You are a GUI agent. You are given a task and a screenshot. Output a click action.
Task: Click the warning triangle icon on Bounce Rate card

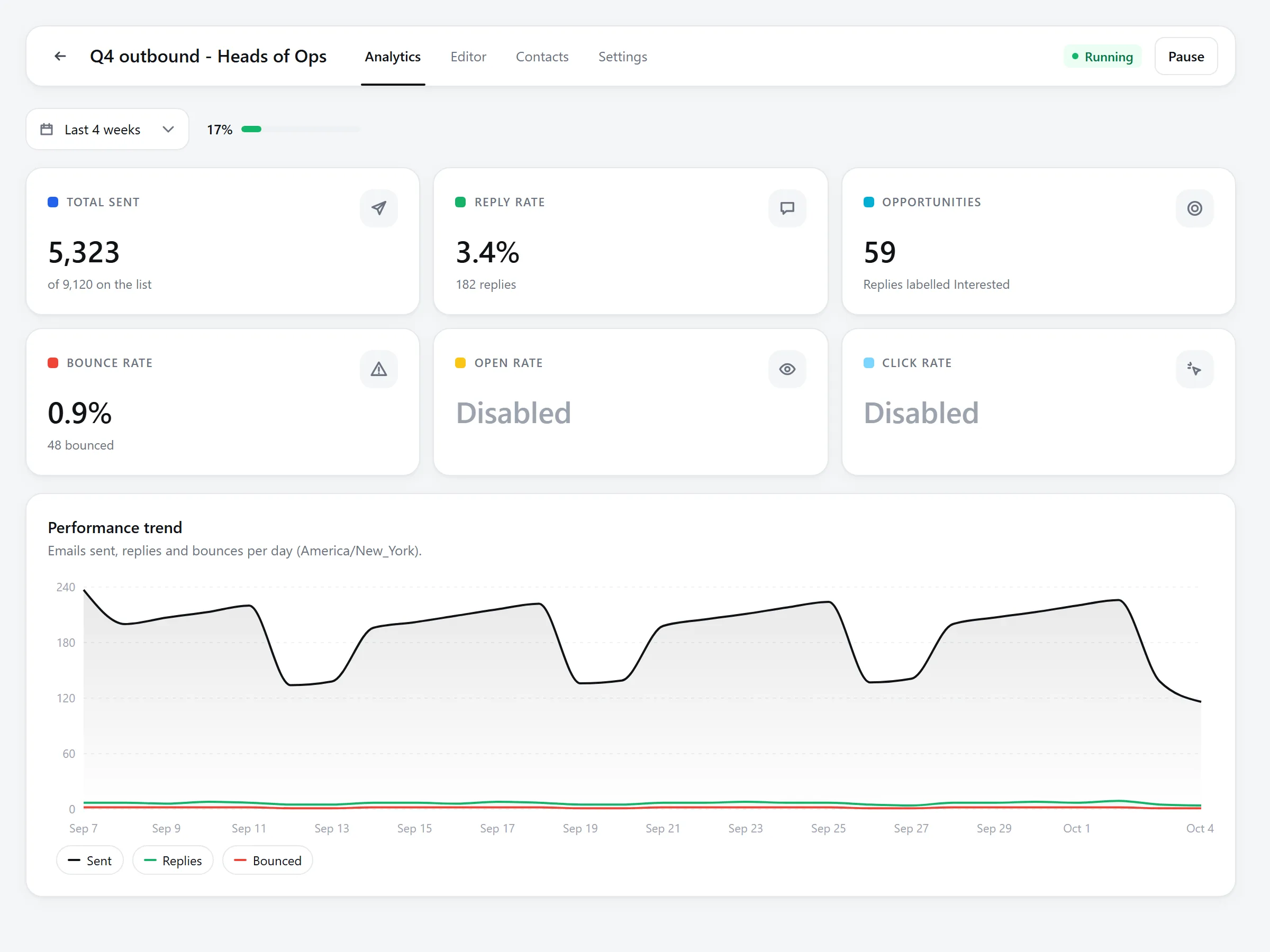point(378,369)
